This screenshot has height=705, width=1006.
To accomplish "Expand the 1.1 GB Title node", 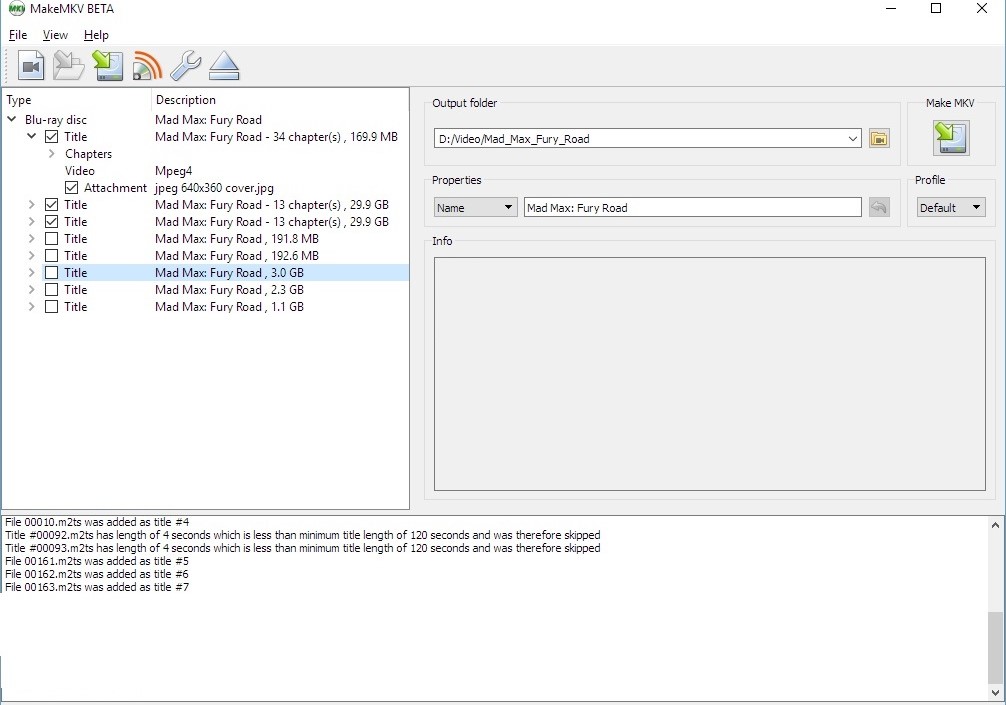I will 31,307.
